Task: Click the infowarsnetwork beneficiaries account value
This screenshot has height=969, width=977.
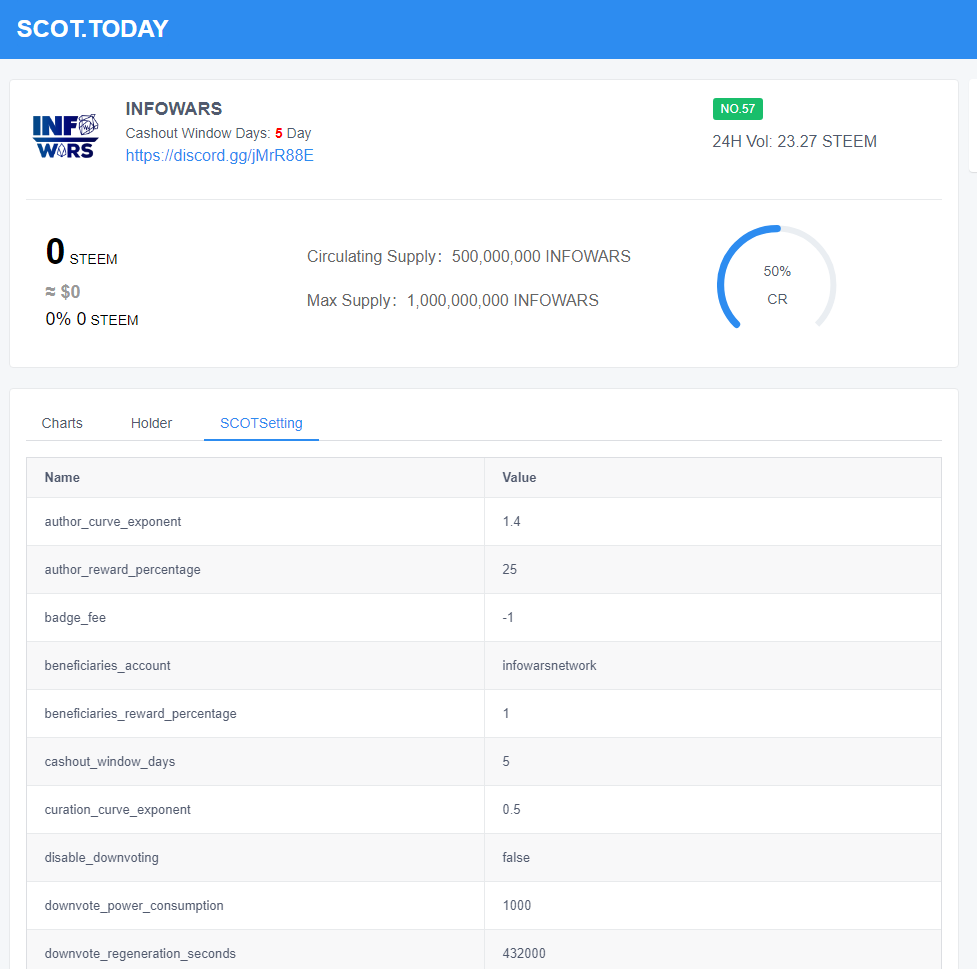Action: pos(549,666)
